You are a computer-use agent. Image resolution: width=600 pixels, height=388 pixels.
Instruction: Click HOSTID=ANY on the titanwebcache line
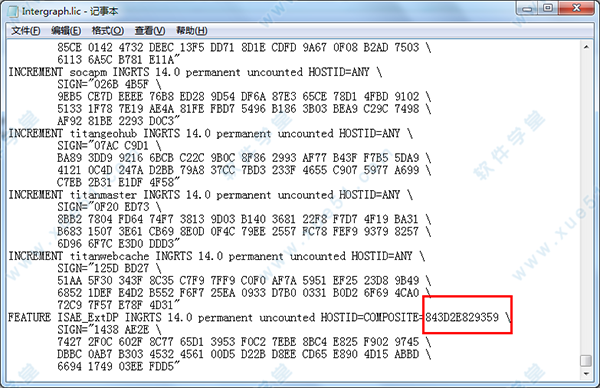(382, 256)
